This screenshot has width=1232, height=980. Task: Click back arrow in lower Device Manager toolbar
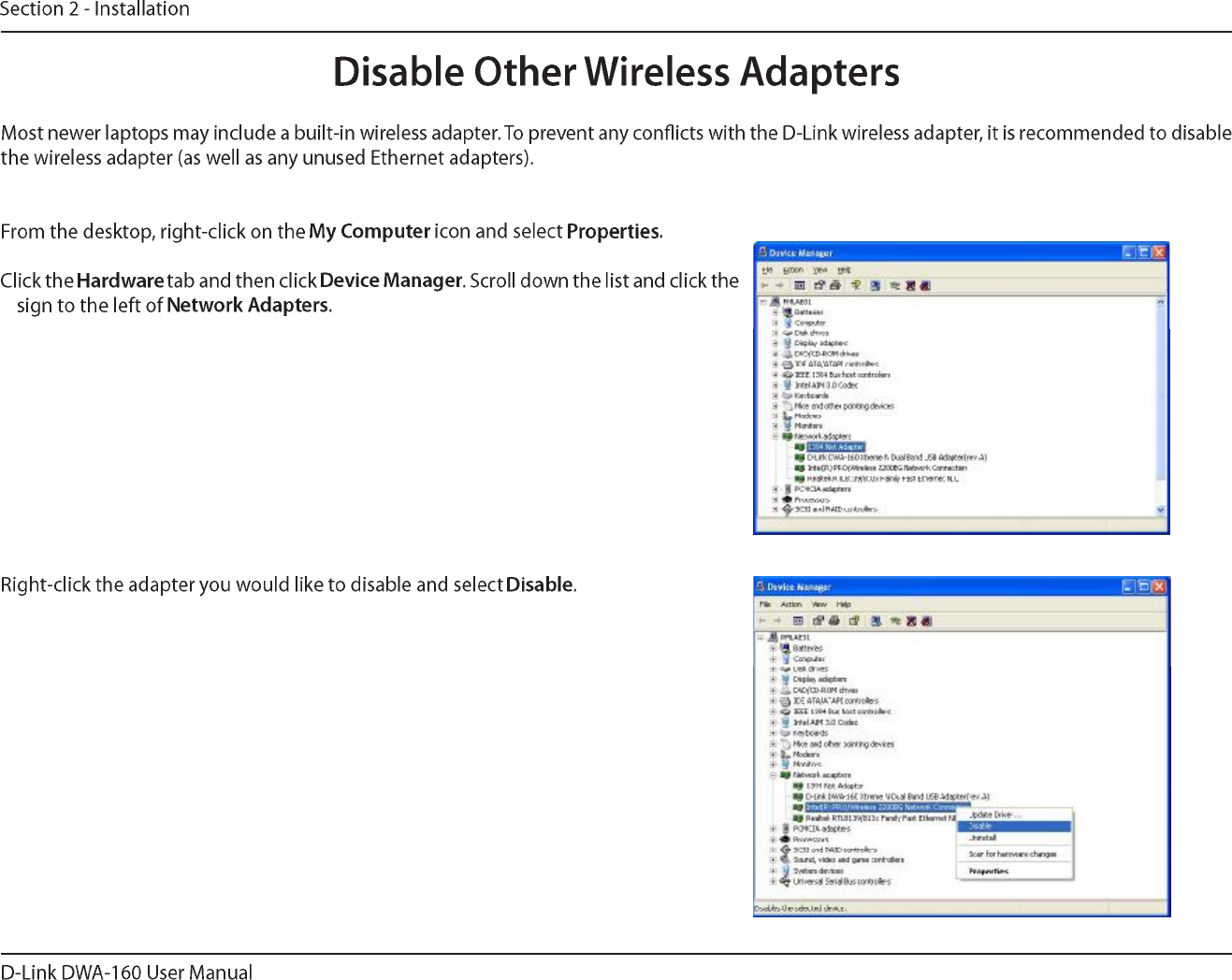(762, 621)
